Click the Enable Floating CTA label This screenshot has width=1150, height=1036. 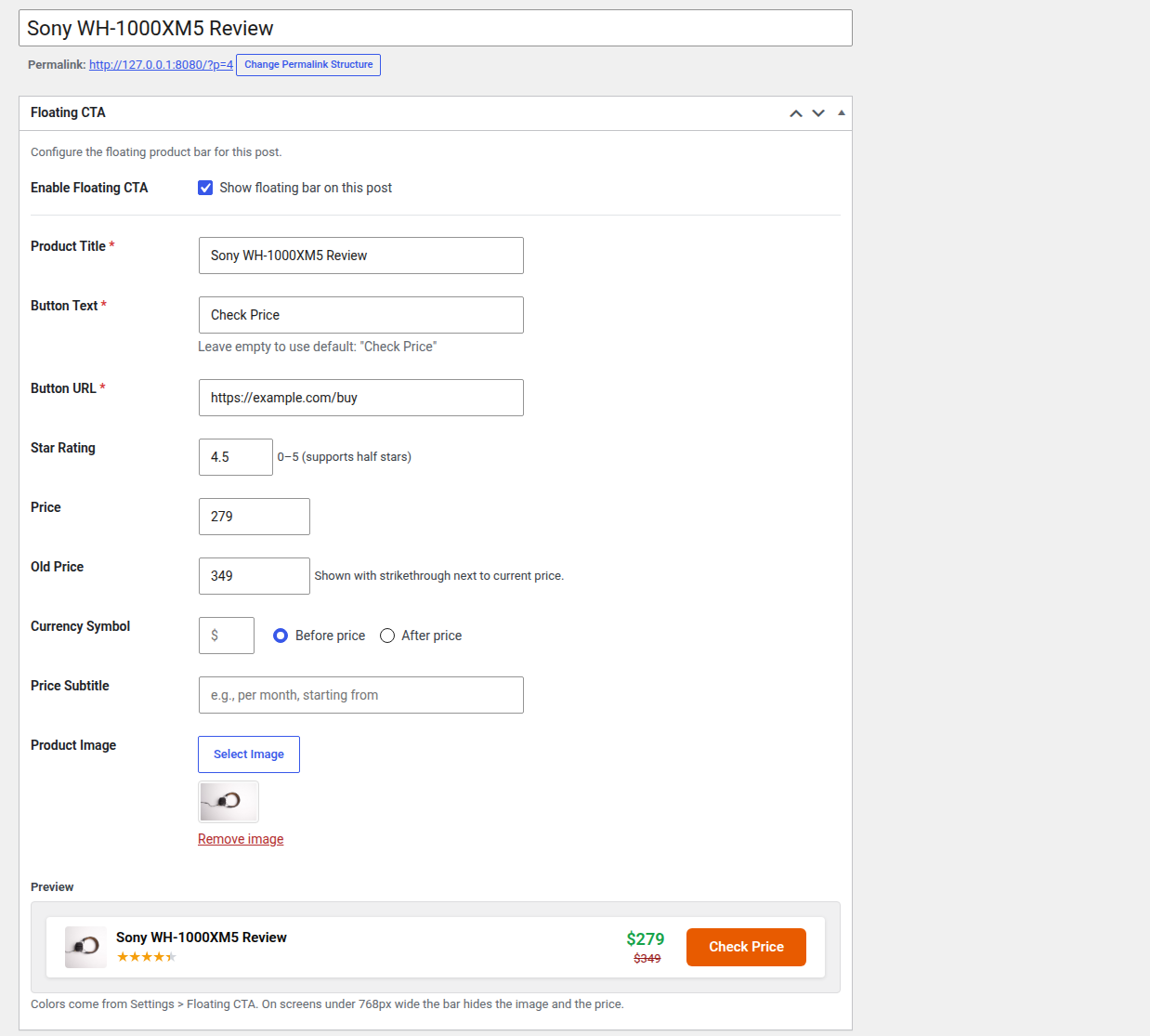coord(89,188)
